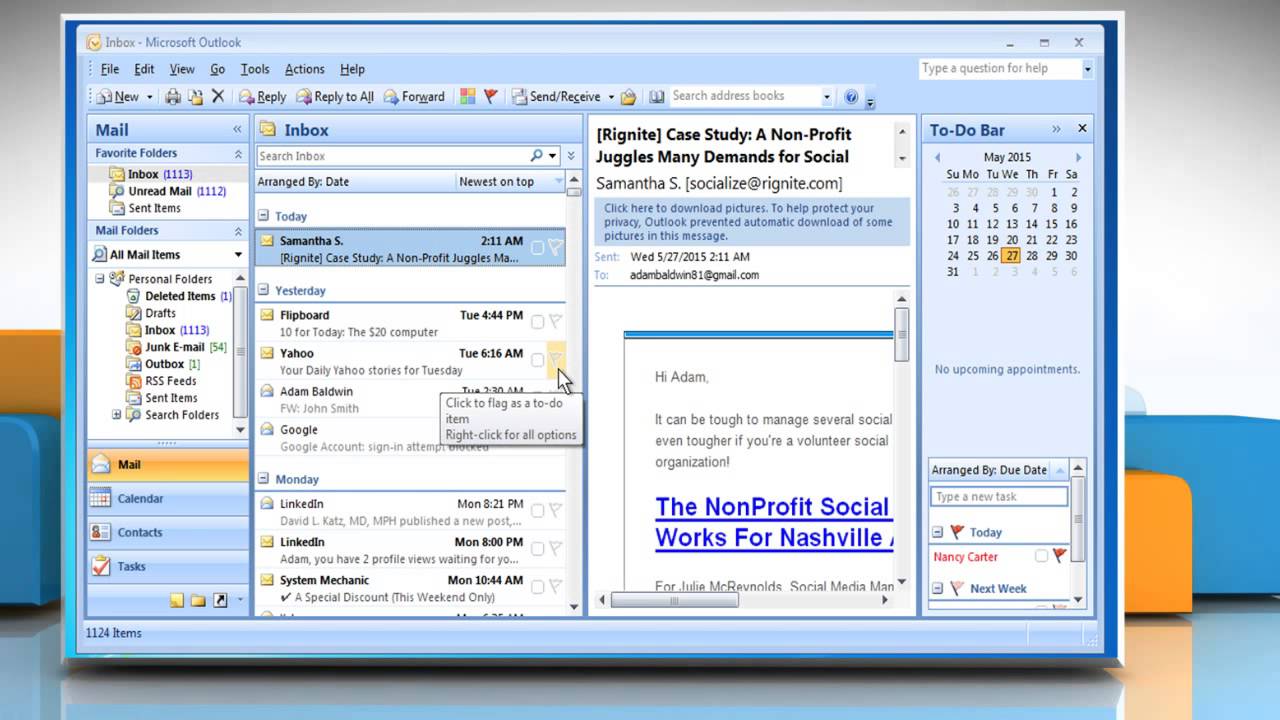
Task: Open the File menu
Action: [110, 69]
